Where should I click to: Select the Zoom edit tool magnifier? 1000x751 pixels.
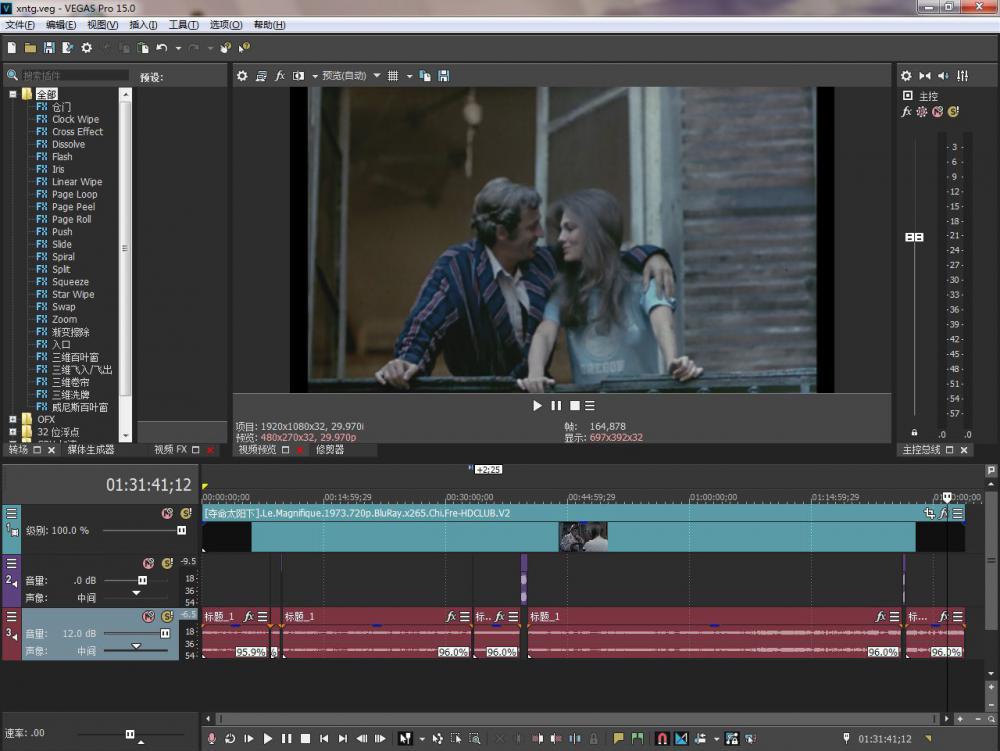click(x=475, y=738)
